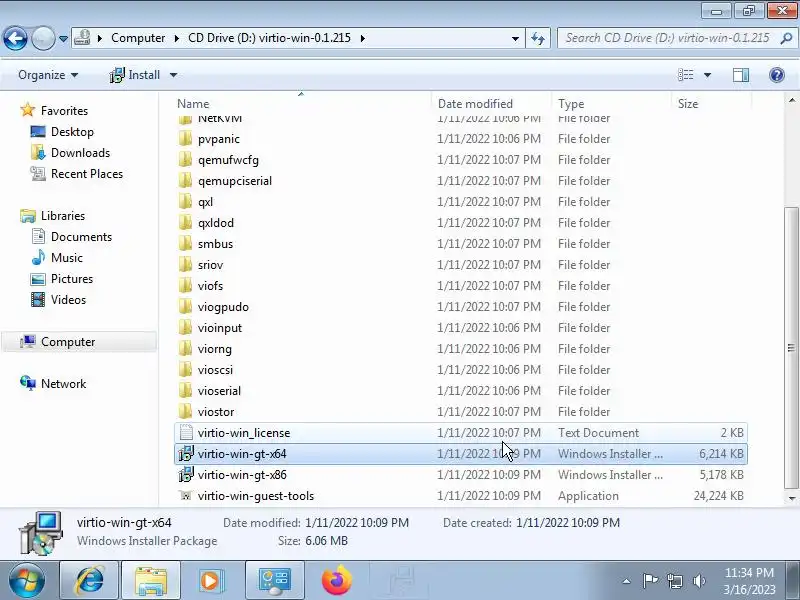Open Windows Media Player from taskbar
The width and height of the screenshot is (800, 600).
(x=210, y=580)
